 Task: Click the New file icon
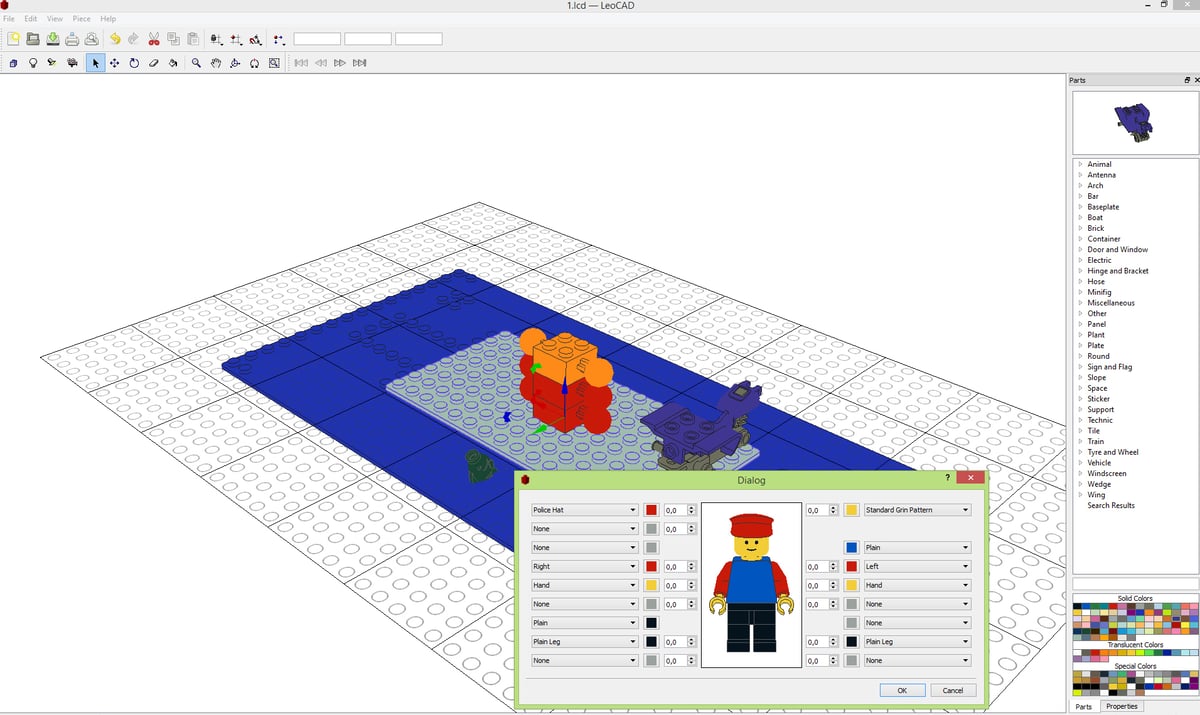click(x=13, y=39)
